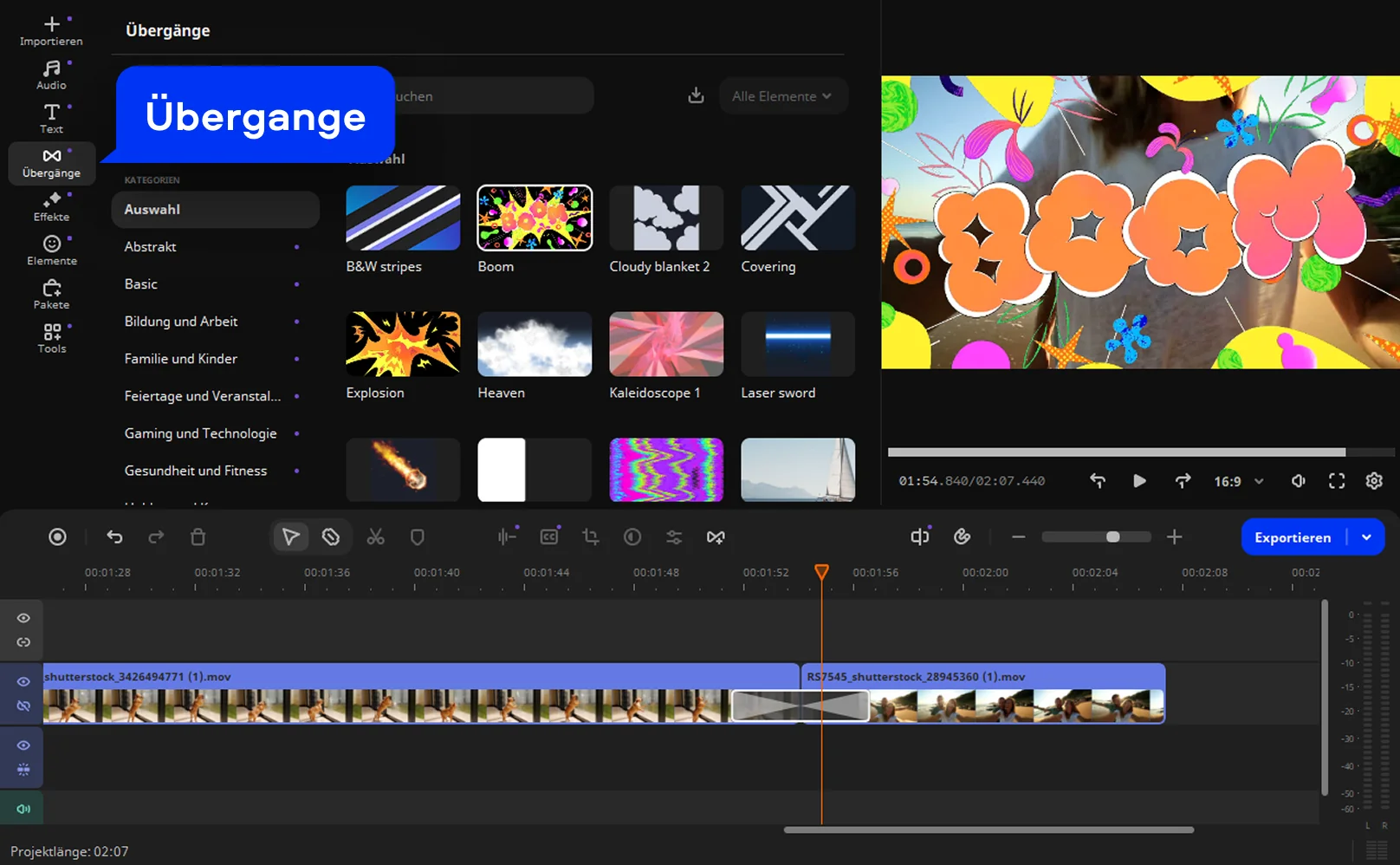
Task: Open the Effekte sidebar panel
Action: [x=51, y=207]
